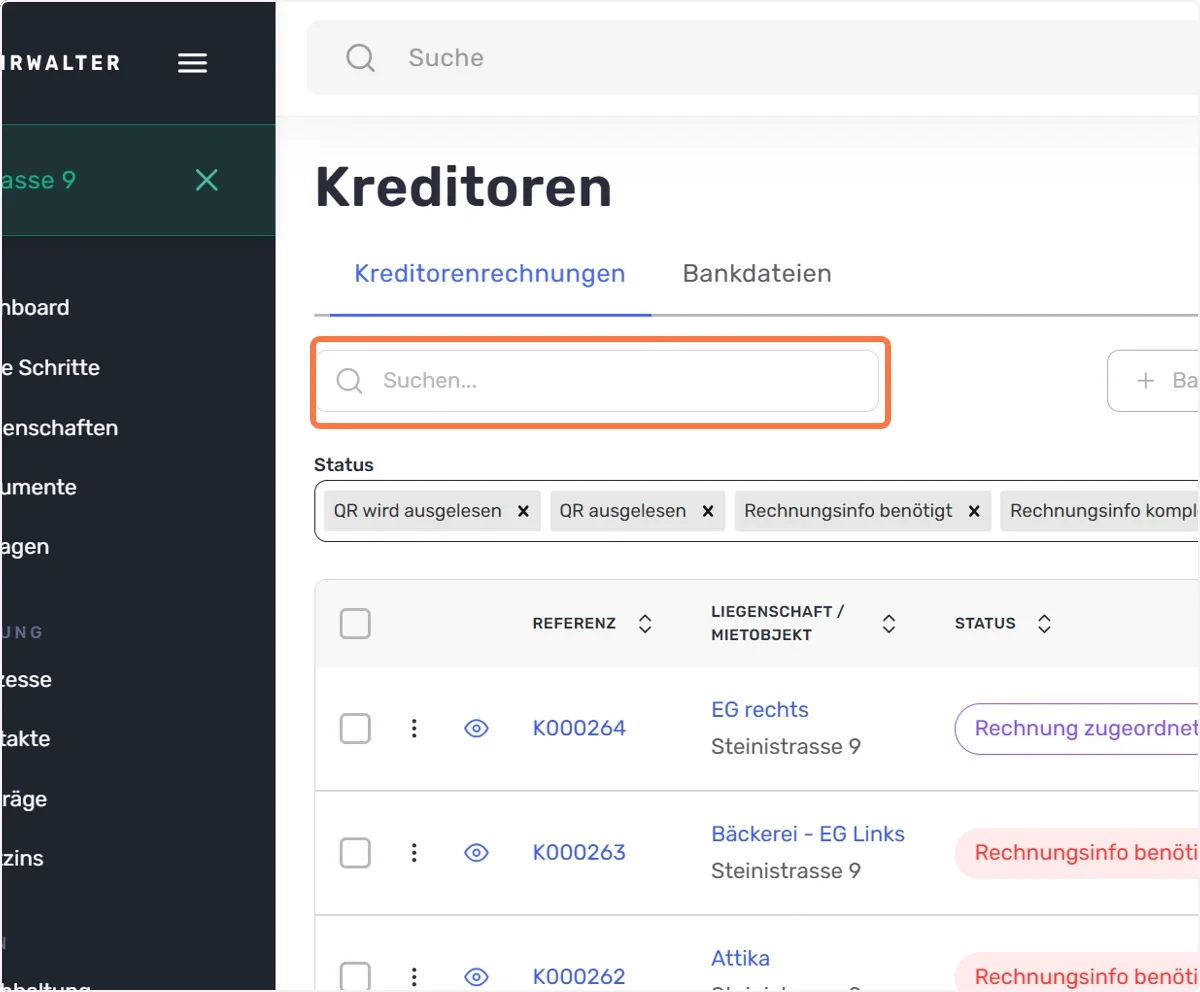1200x992 pixels.
Task: Switch to the Kreditorenrechnungen tab
Action: (x=490, y=274)
